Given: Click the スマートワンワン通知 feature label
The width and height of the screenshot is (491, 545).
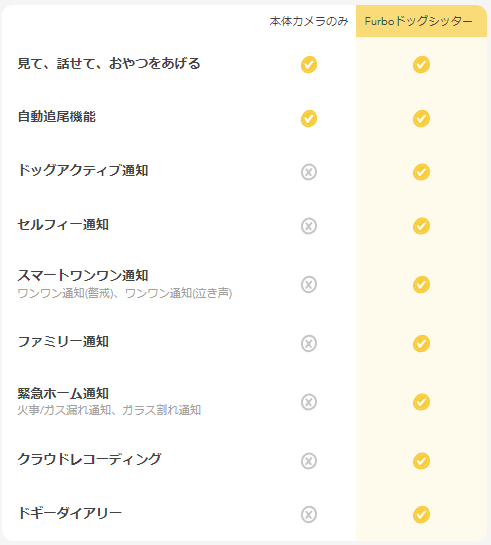Looking at the screenshot, I should [x=83, y=275].
